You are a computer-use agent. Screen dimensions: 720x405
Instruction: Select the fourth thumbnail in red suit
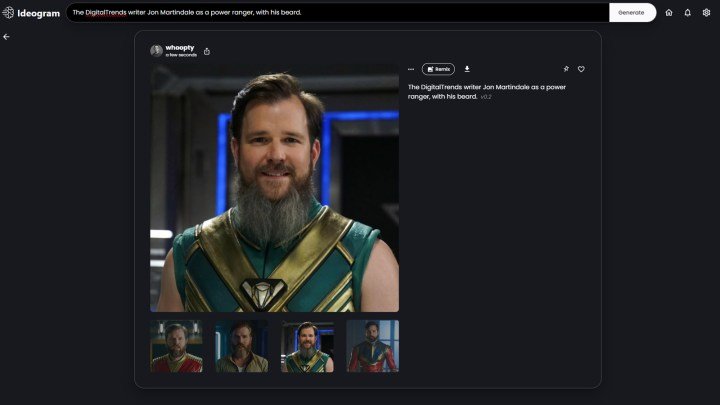click(372, 346)
